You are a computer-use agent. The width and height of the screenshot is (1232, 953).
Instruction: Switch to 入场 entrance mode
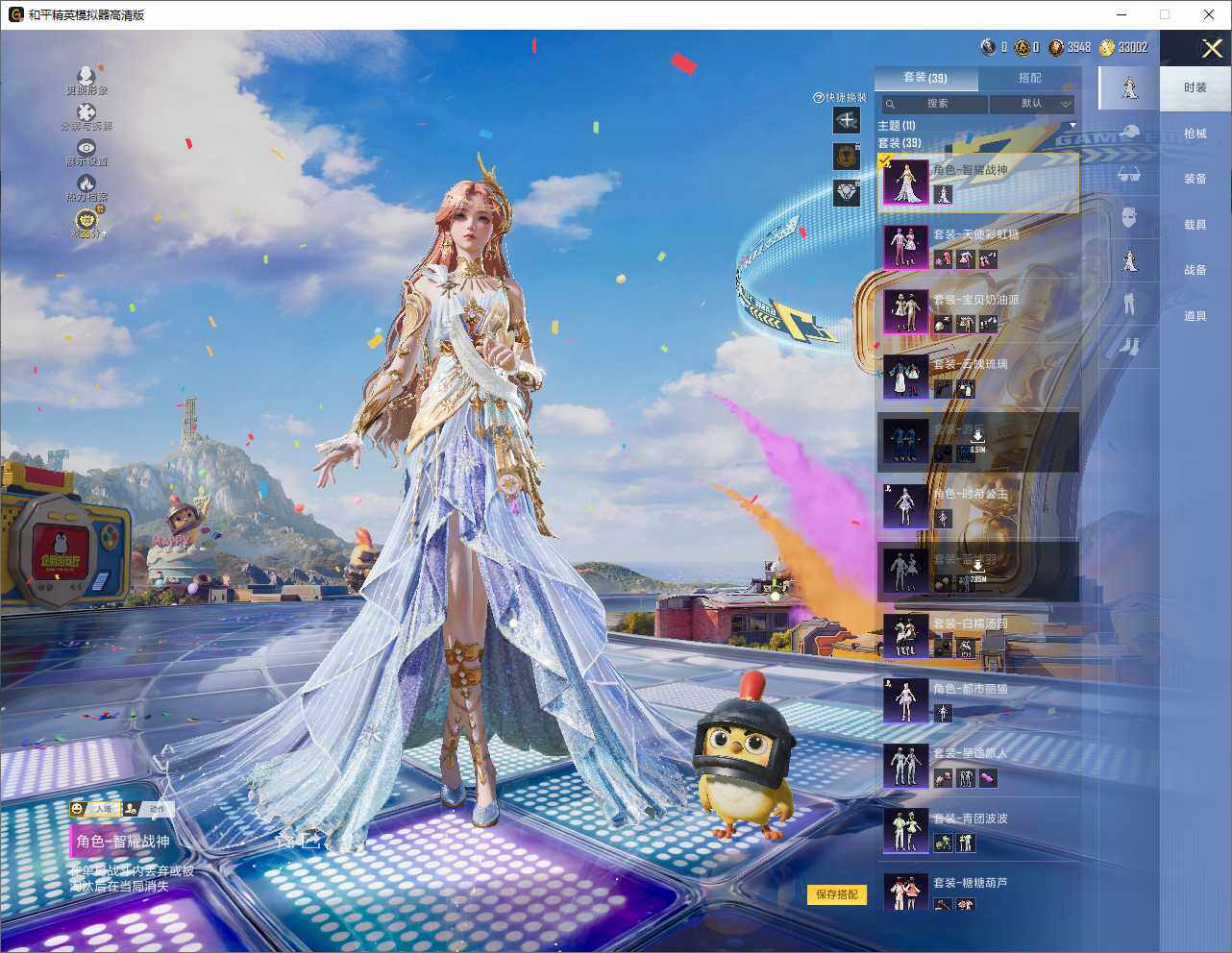point(95,809)
